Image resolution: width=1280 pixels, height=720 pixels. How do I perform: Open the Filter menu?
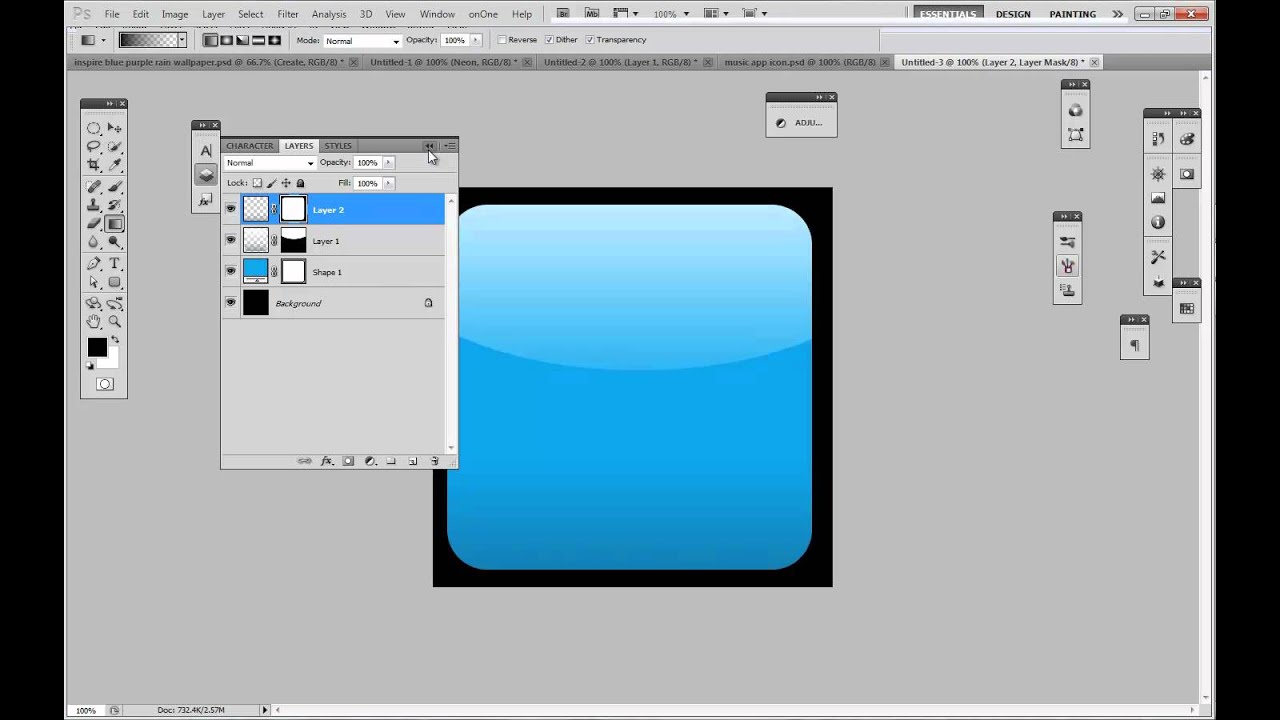(x=288, y=13)
